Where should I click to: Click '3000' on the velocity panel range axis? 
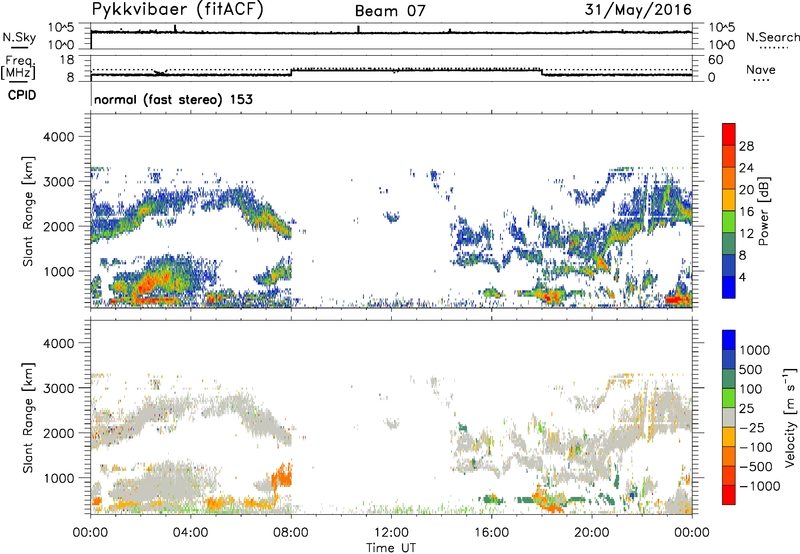tap(58, 388)
